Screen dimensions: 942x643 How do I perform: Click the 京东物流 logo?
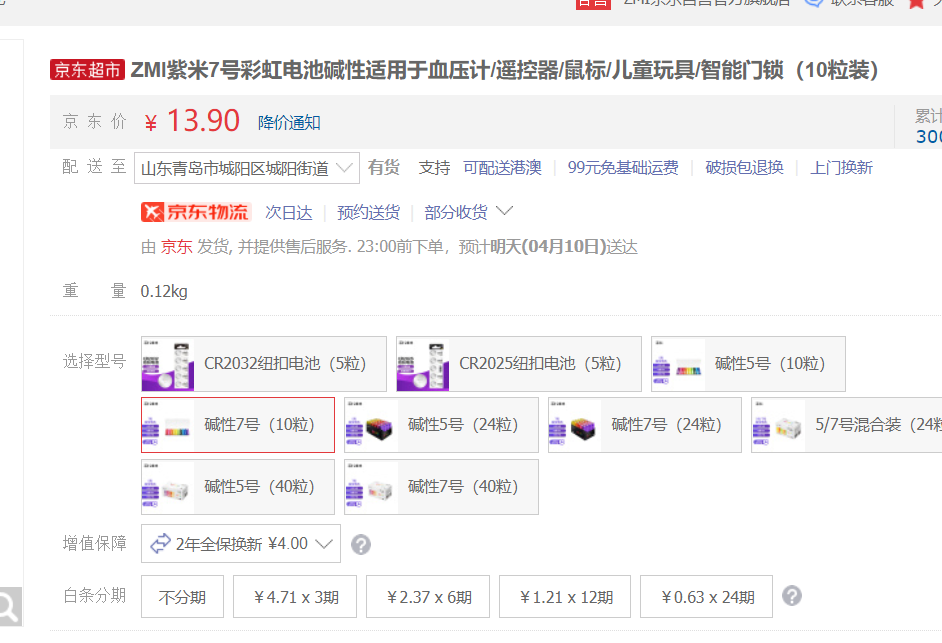[x=195, y=212]
